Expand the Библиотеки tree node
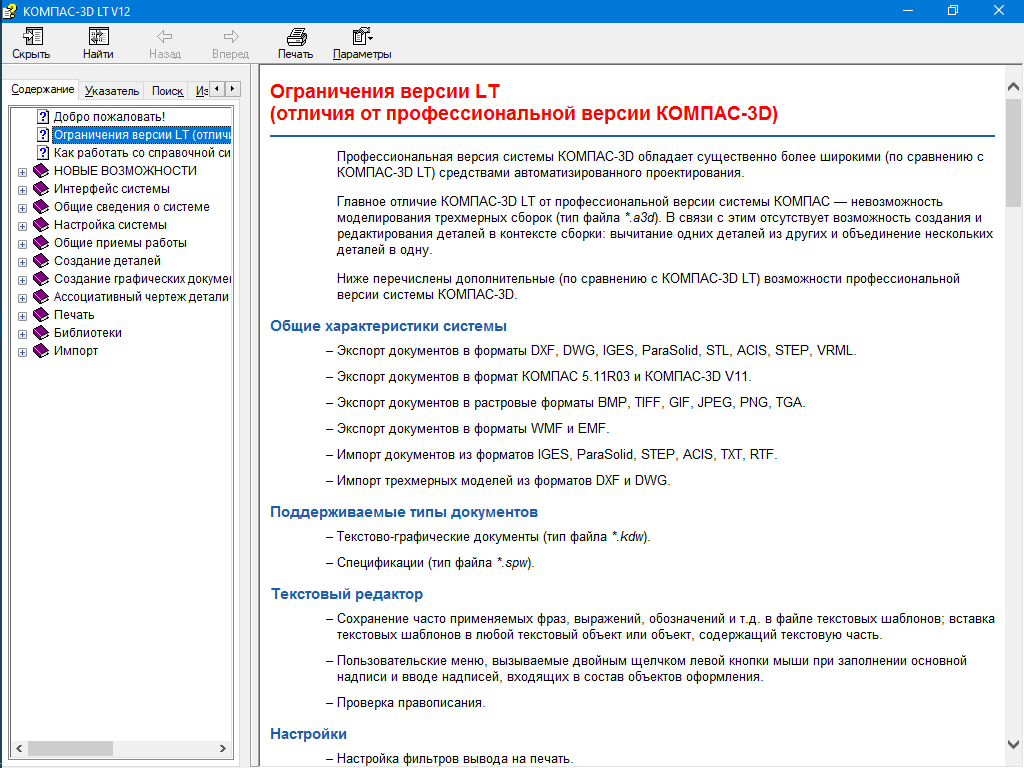The height and width of the screenshot is (768, 1024). tap(22, 334)
